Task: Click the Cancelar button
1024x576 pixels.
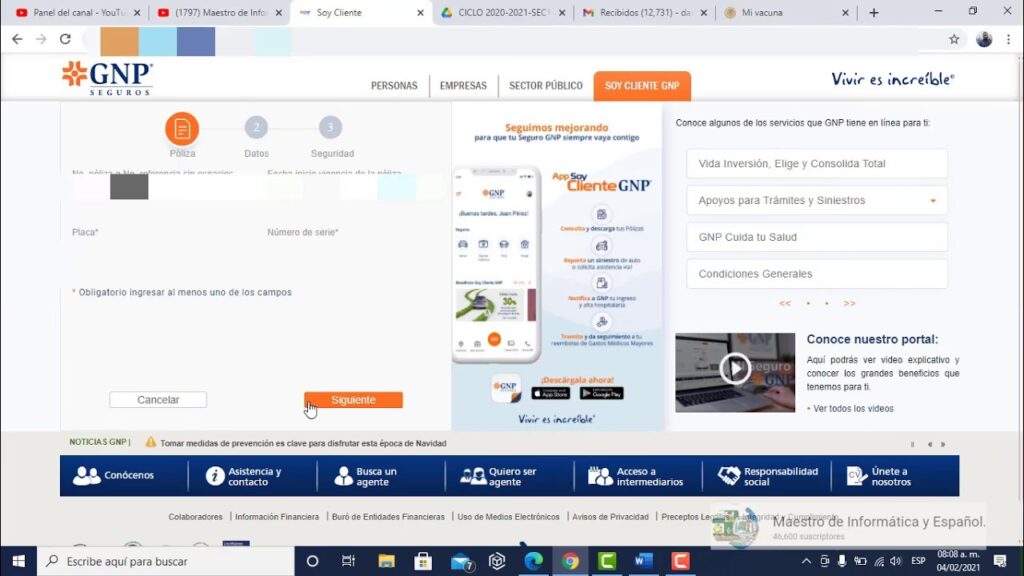Action: tap(158, 400)
